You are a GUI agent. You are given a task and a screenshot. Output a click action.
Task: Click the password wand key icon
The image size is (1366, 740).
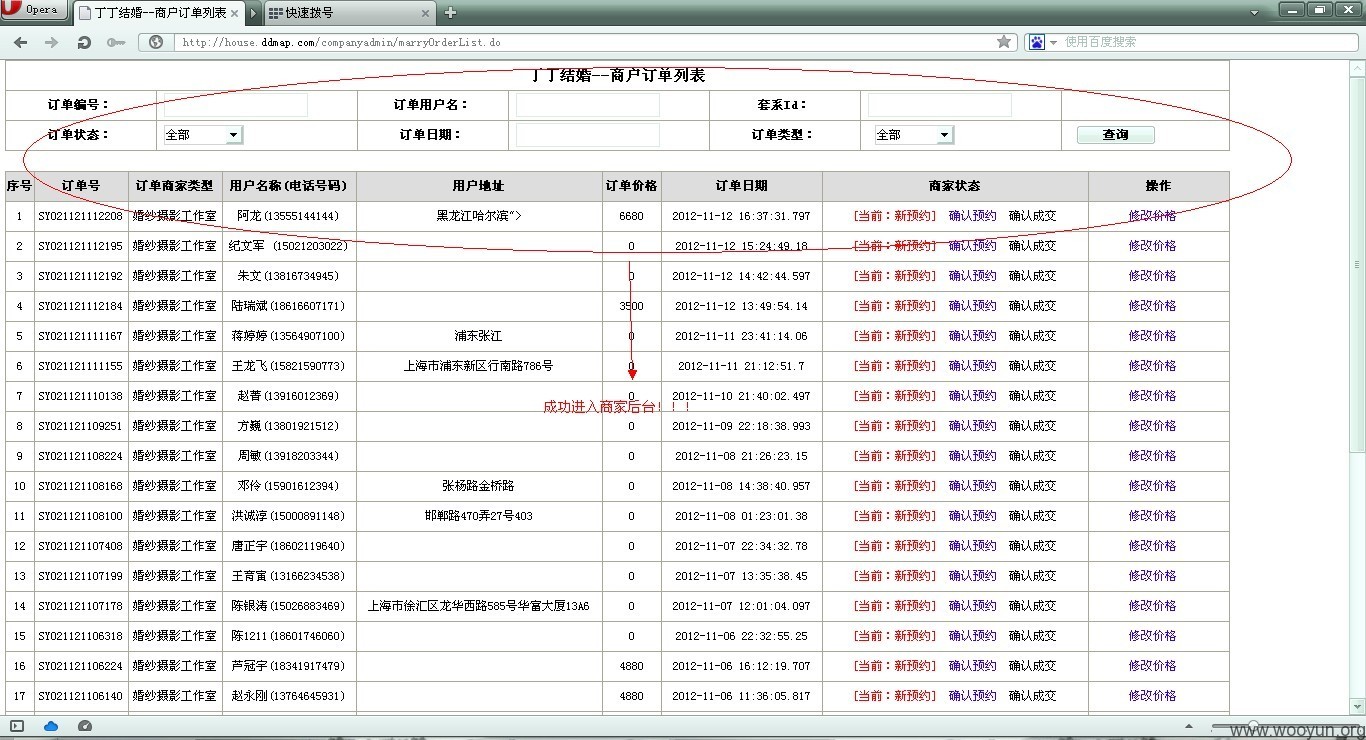click(x=115, y=42)
